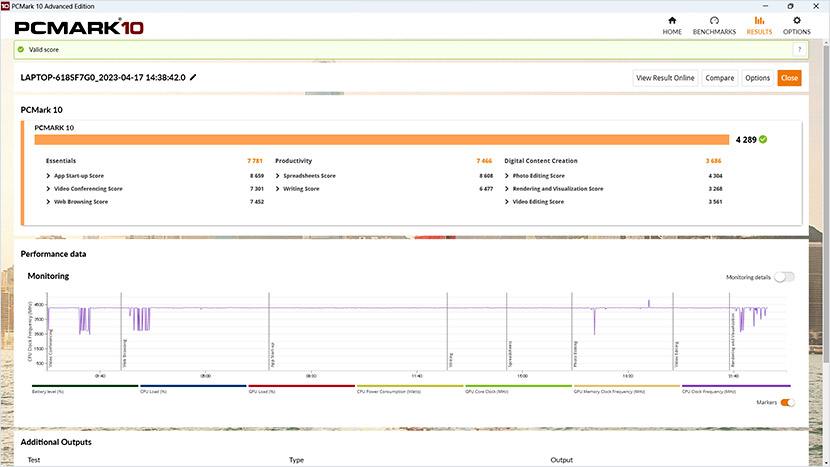
Task: Click the green check beside score 4 289
Action: point(763,140)
